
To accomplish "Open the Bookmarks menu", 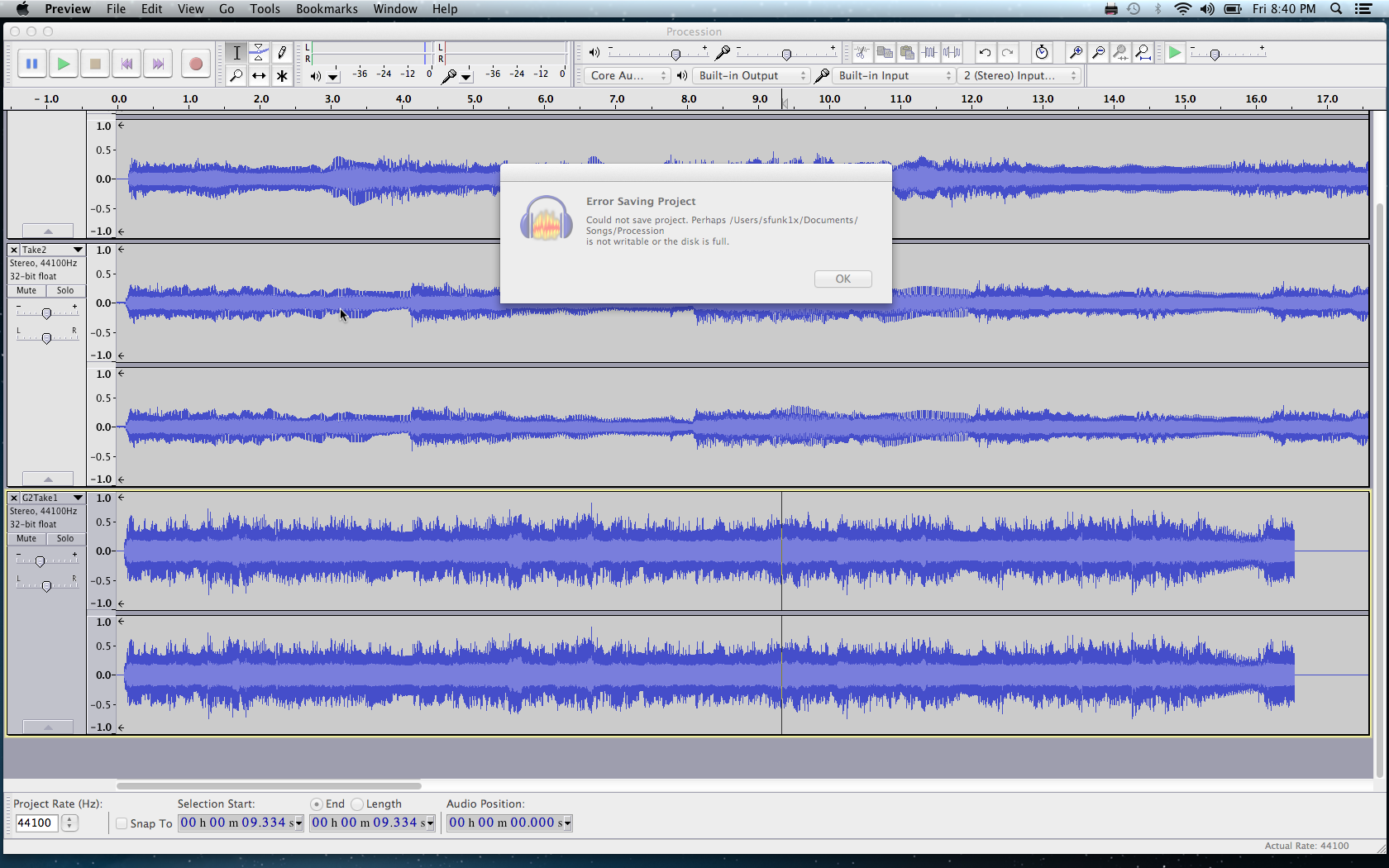I will [x=327, y=9].
